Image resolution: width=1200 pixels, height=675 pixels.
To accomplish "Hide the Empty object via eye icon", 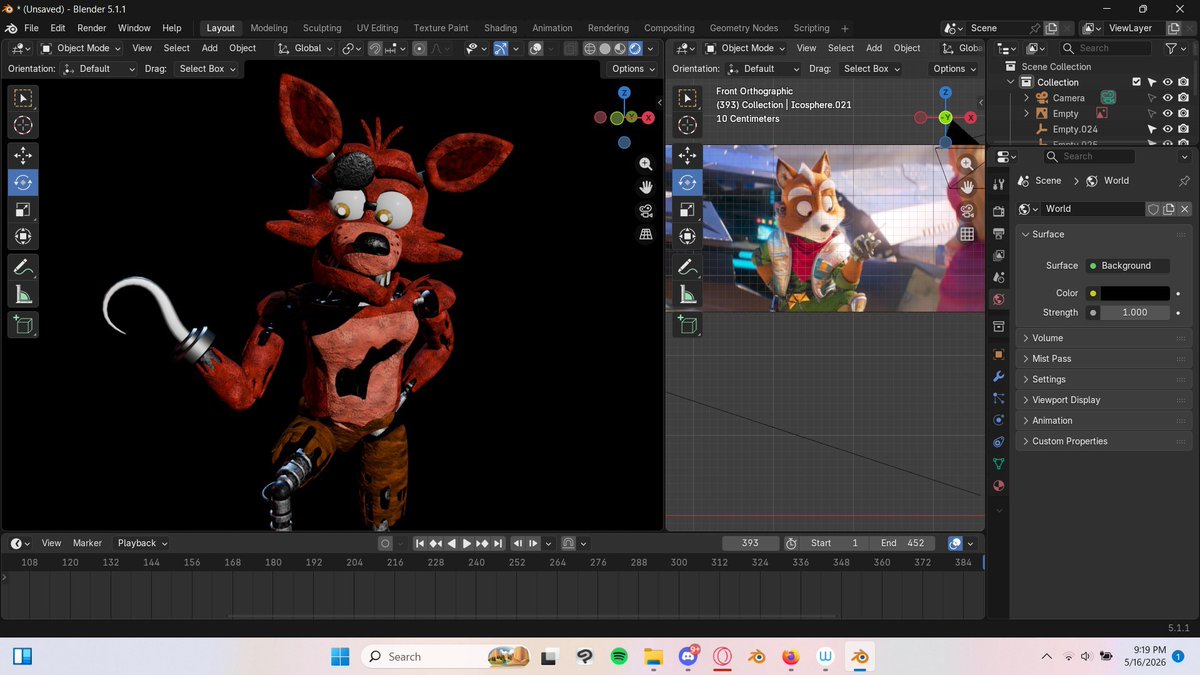I will [x=1167, y=114].
